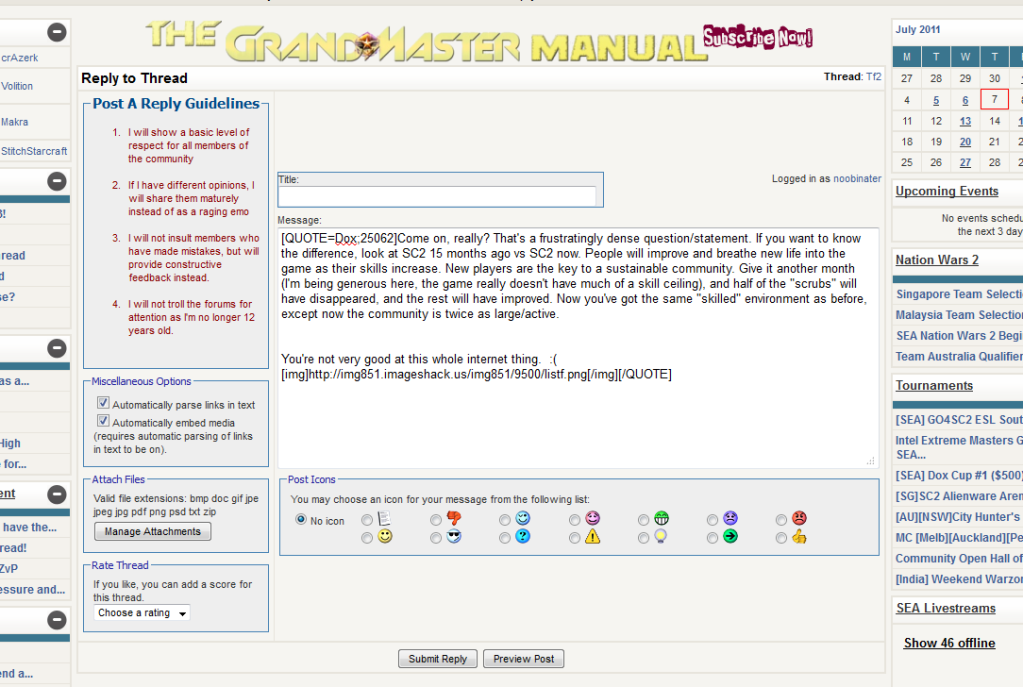Collapse the top left sidebar block
Image resolution: width=1023 pixels, height=687 pixels.
(57, 32)
